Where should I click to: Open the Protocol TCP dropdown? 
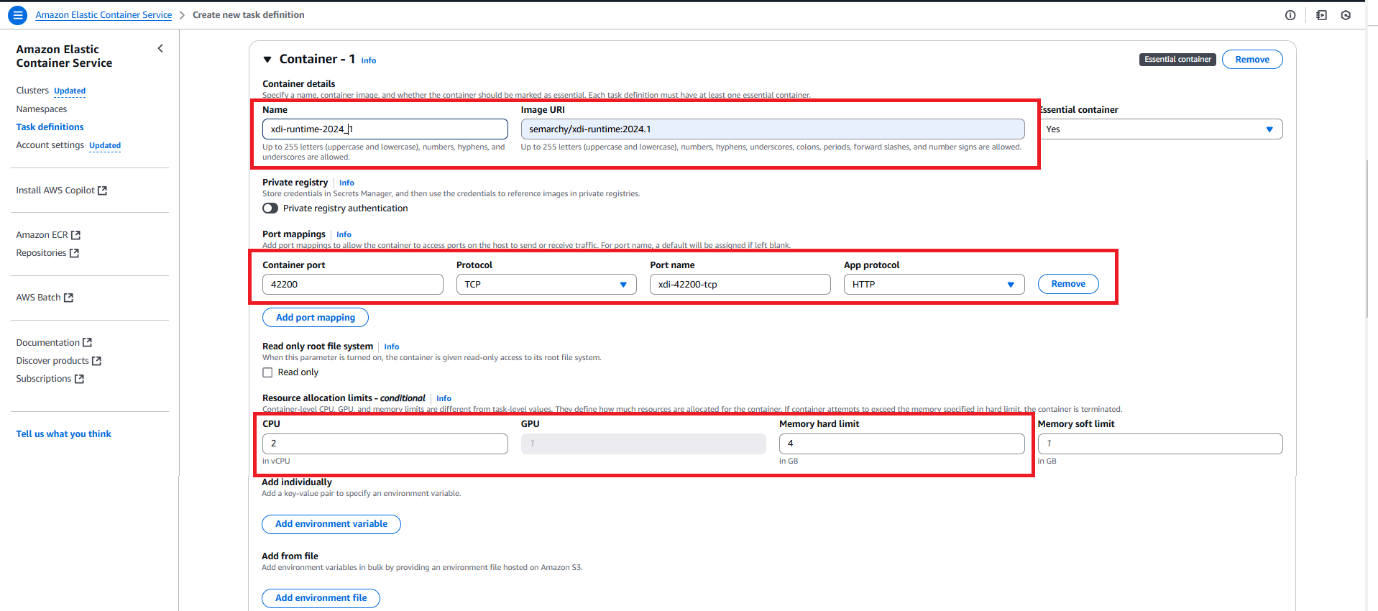click(546, 284)
